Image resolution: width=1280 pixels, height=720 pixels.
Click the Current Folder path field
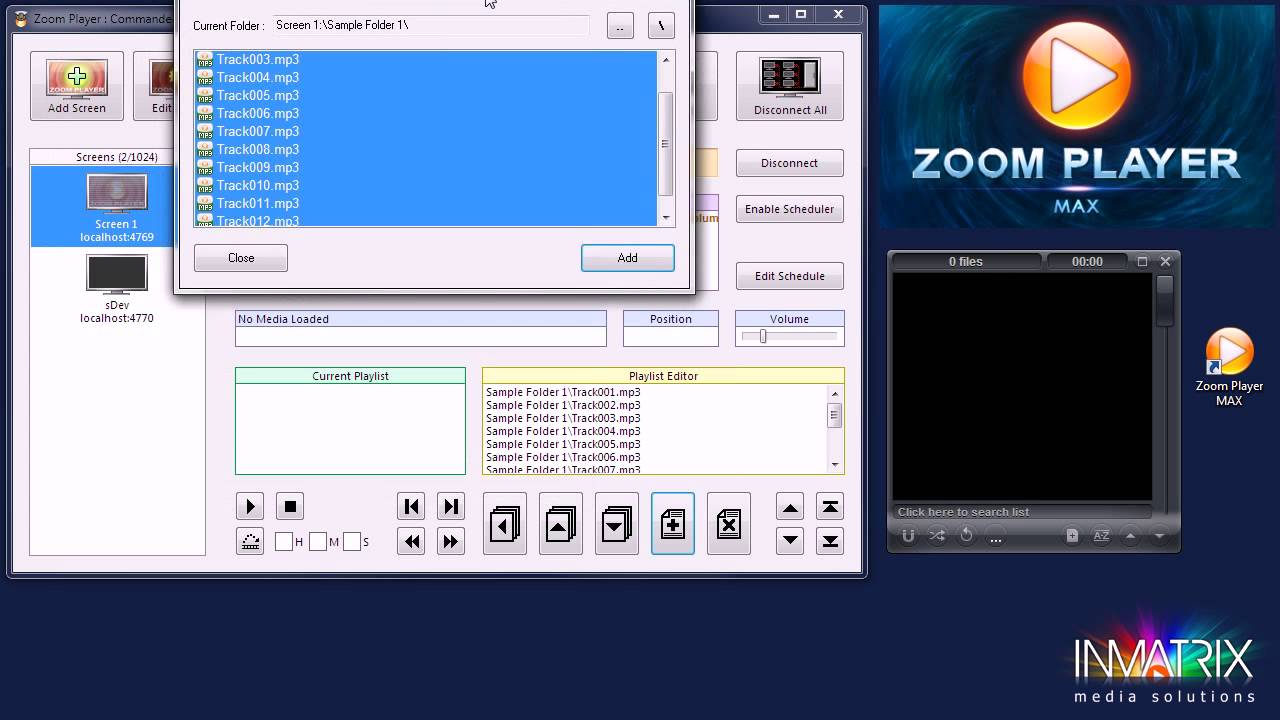pyautogui.click(x=431, y=25)
